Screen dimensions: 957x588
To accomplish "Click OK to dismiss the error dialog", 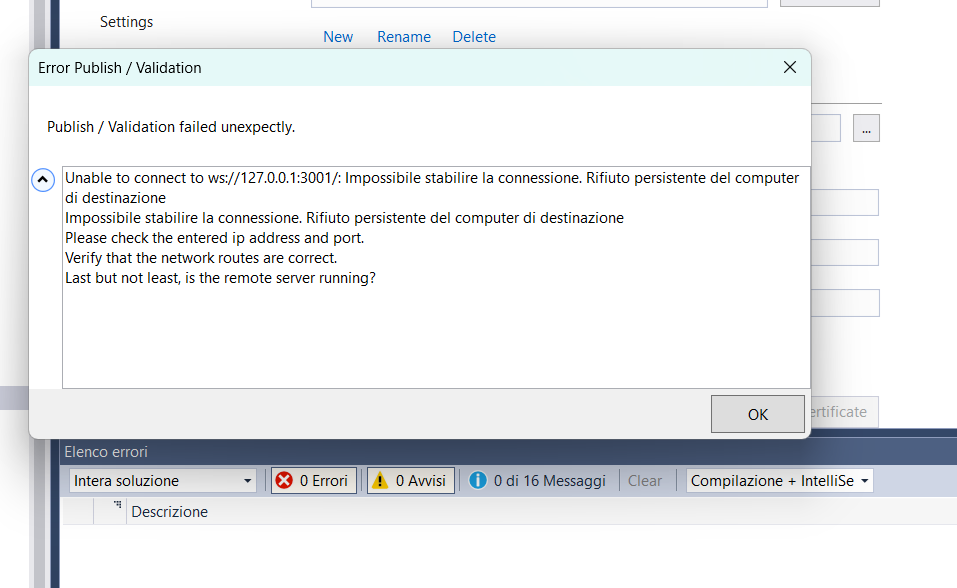I will coord(757,414).
